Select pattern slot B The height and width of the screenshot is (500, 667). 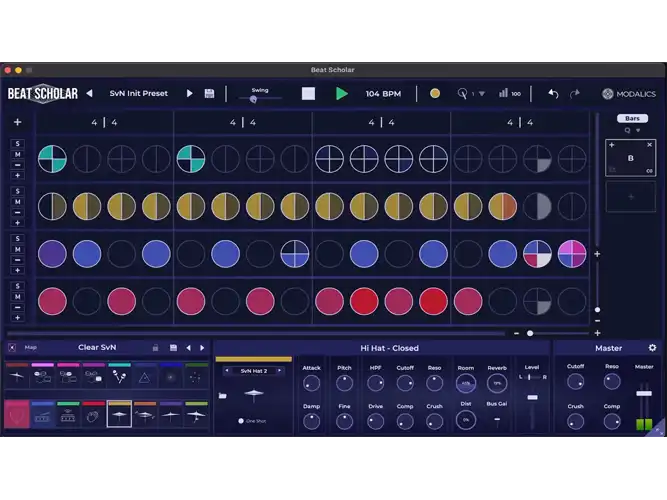630,158
